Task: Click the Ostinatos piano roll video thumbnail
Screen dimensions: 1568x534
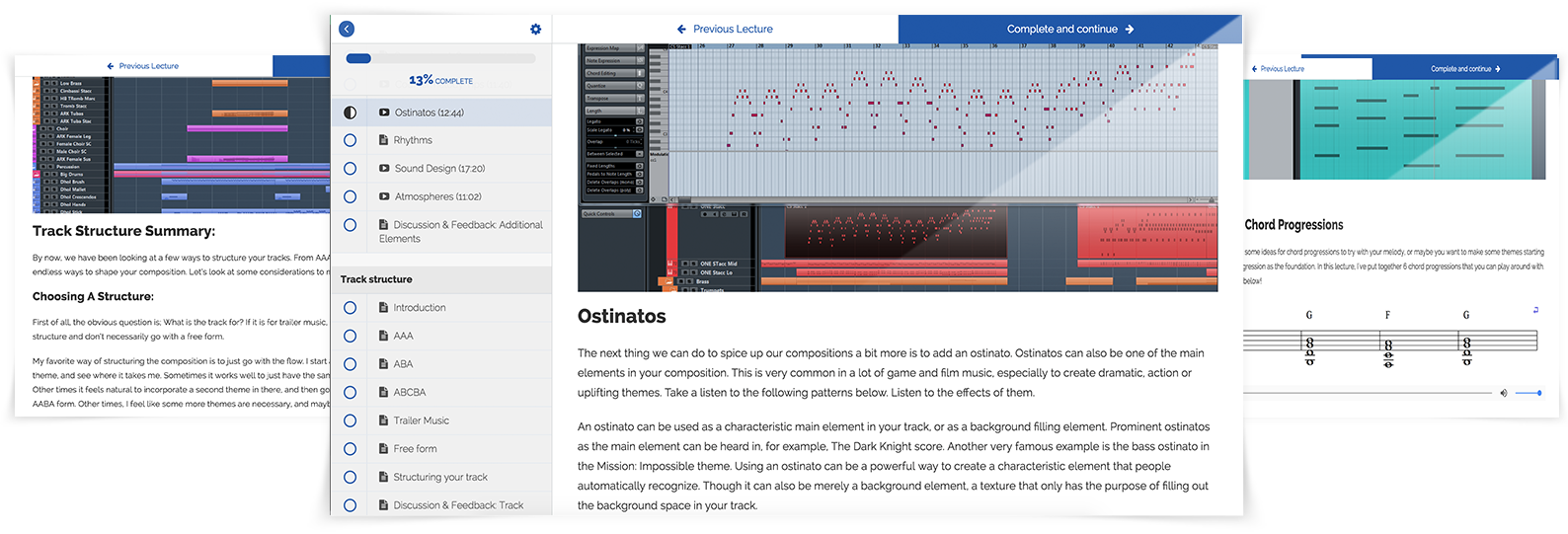Action: (x=898, y=168)
